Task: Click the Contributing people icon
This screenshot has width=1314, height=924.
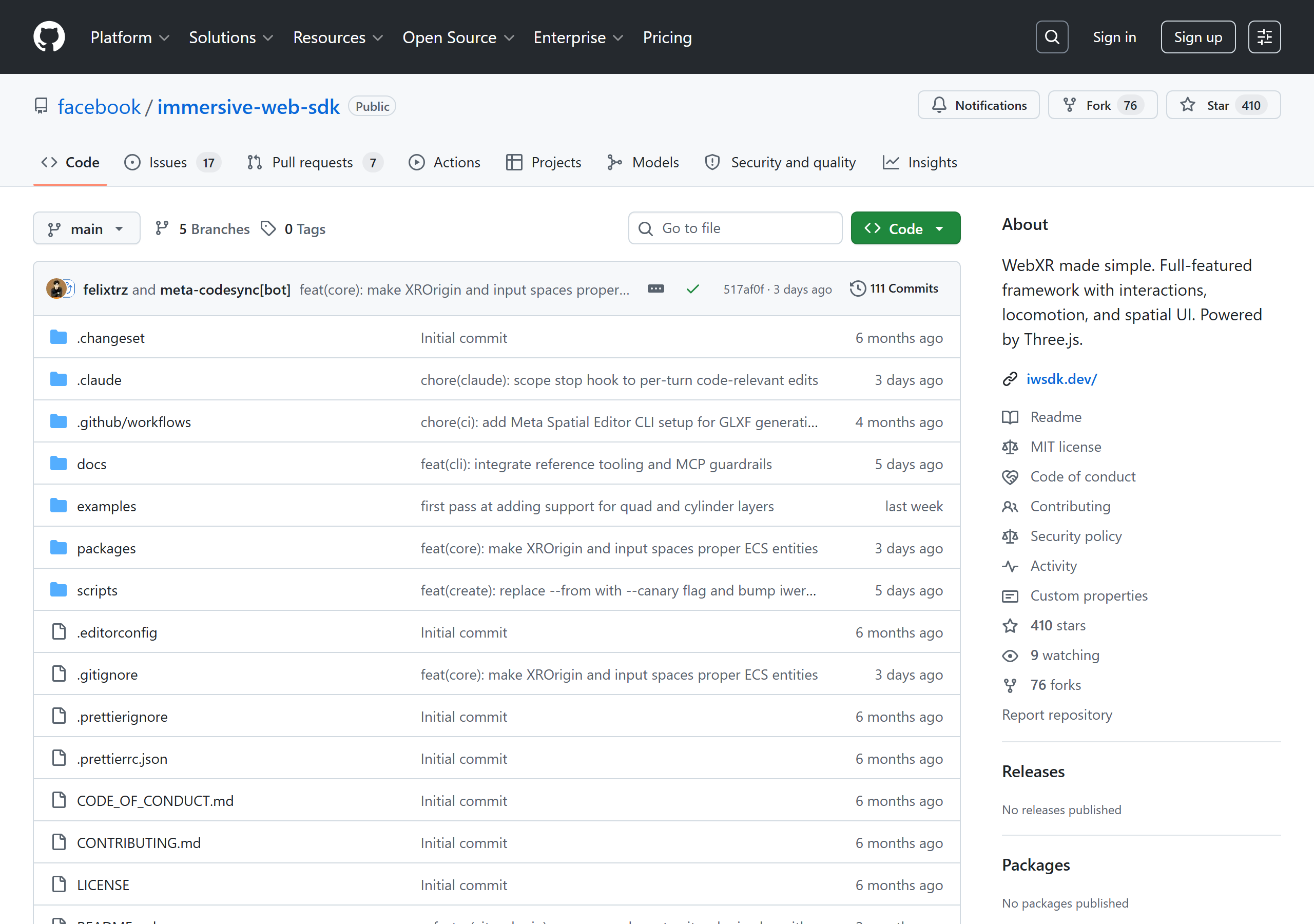Action: click(1010, 506)
